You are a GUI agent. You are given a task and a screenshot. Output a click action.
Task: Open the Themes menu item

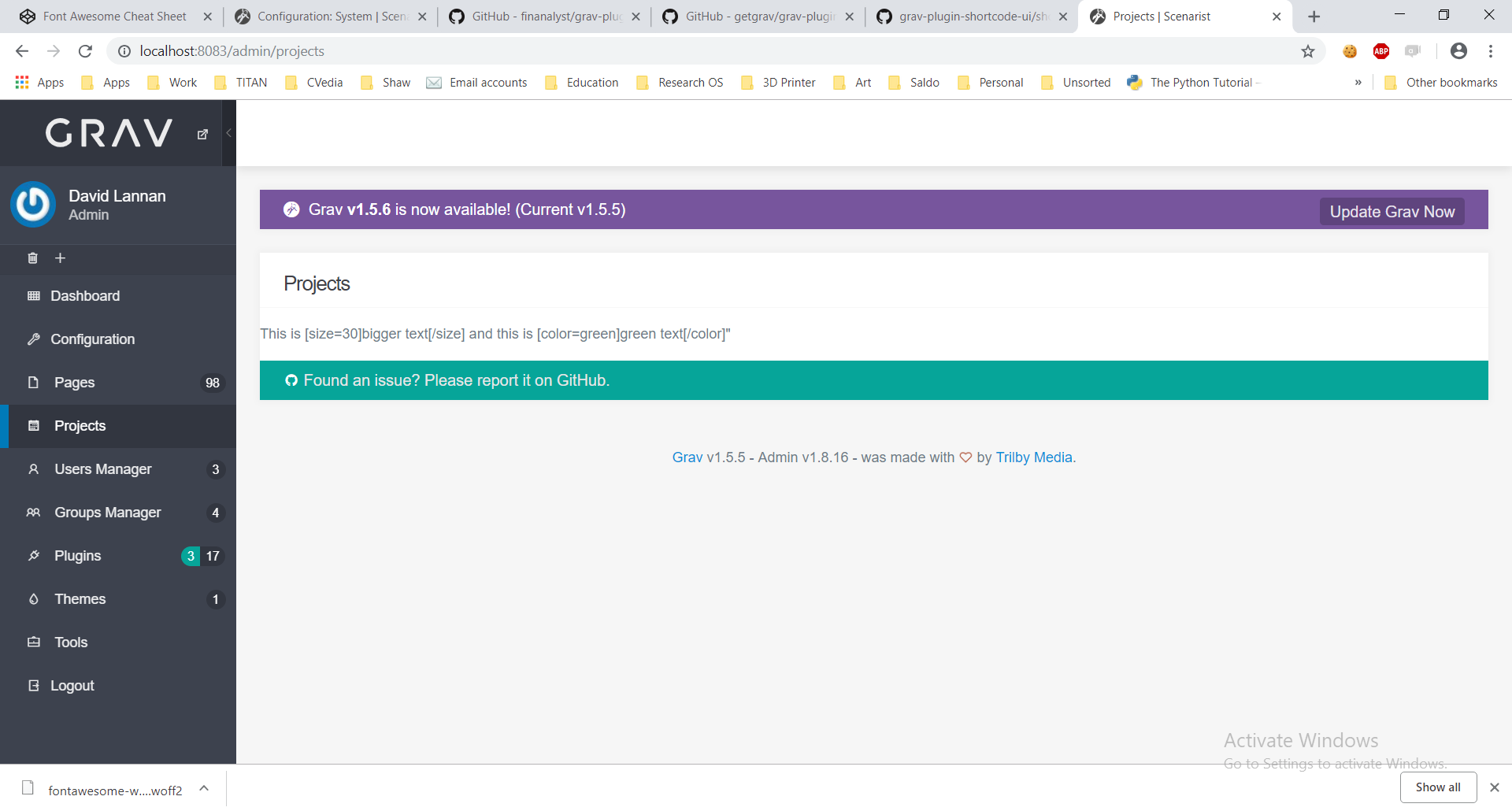click(118, 599)
